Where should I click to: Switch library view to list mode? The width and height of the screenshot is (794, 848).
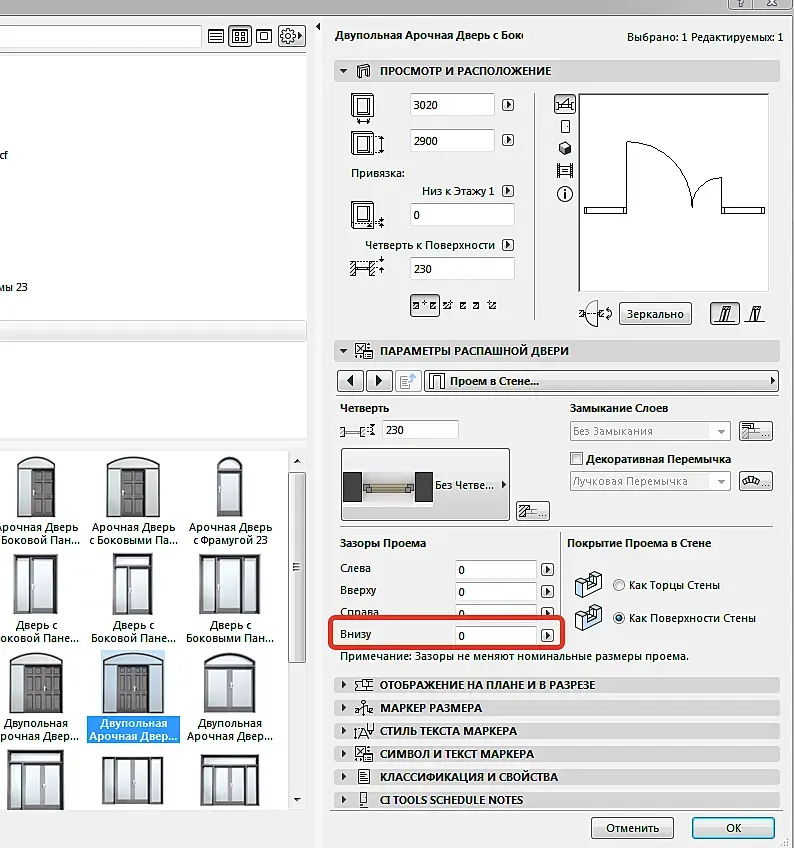216,36
